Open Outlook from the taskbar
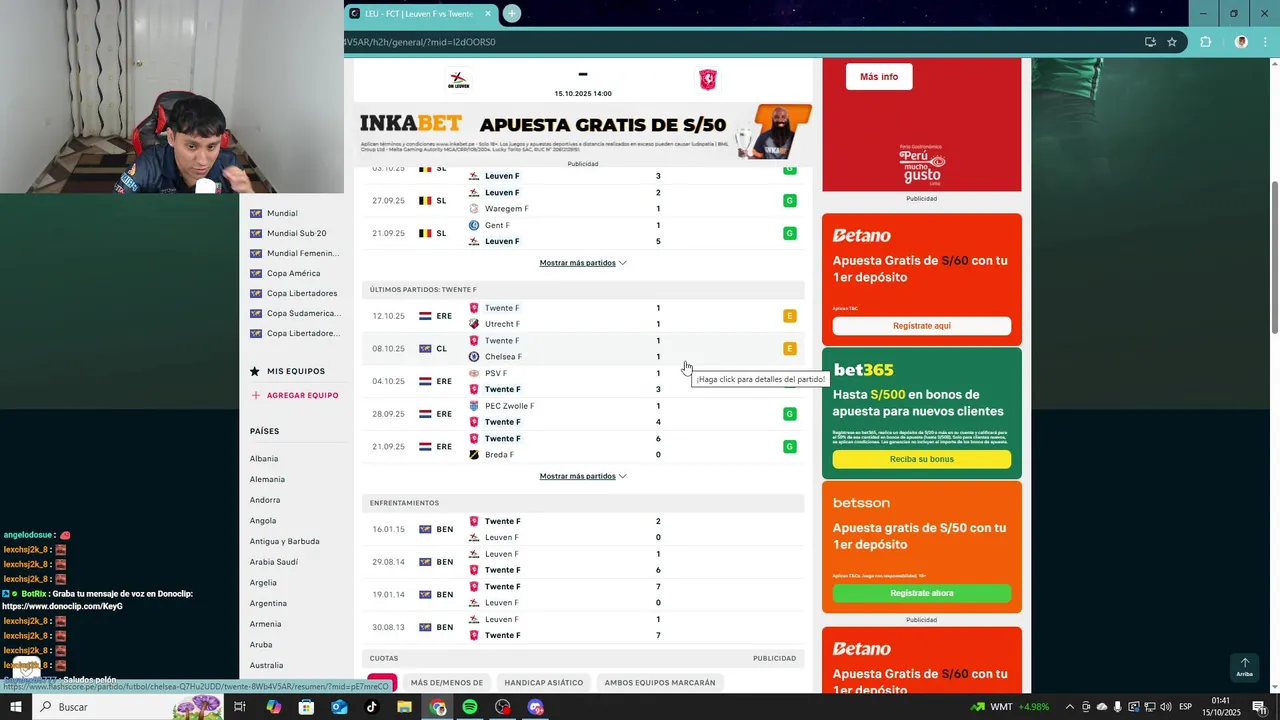 [x=339, y=707]
